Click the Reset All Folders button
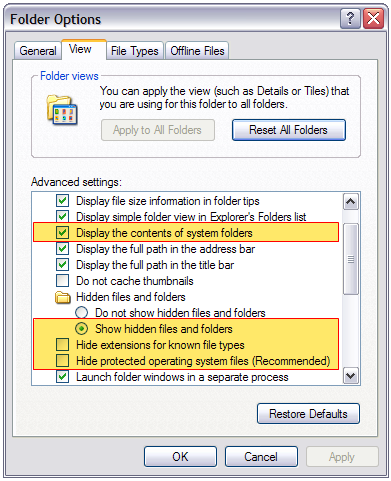 pos(289,130)
